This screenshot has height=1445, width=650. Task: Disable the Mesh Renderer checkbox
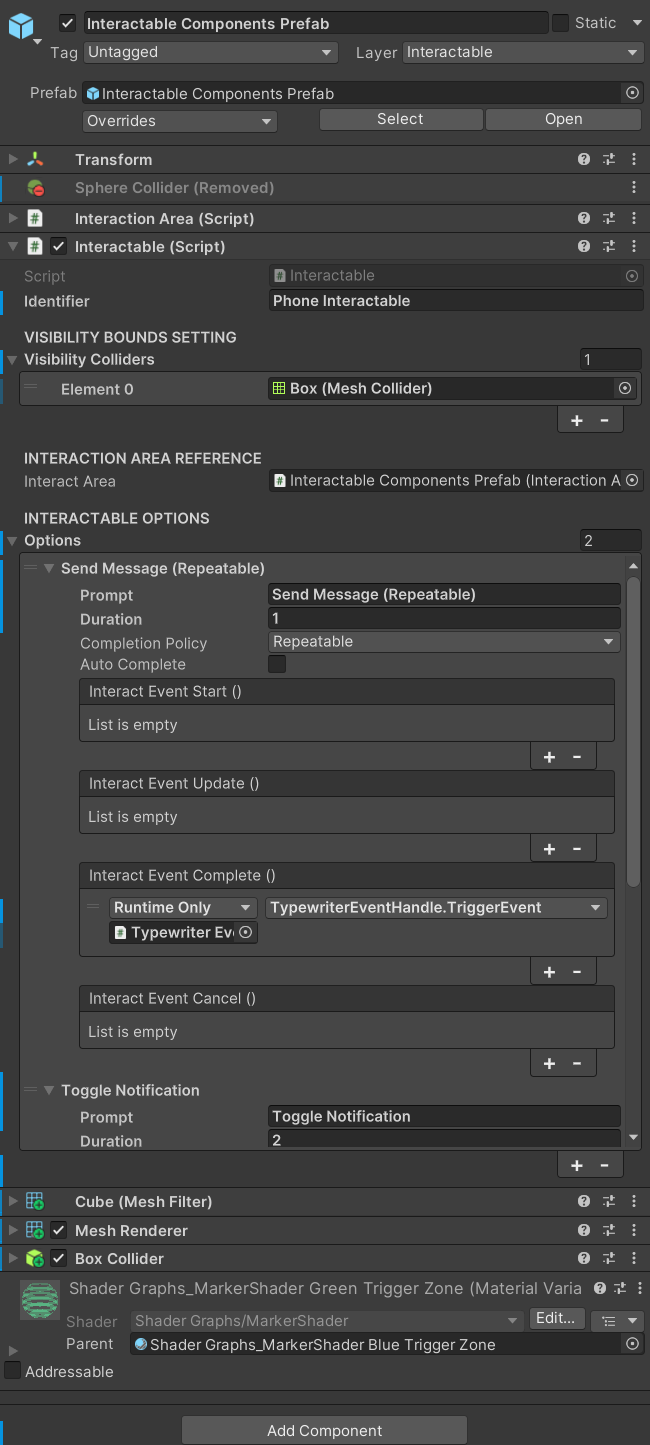[x=59, y=1231]
